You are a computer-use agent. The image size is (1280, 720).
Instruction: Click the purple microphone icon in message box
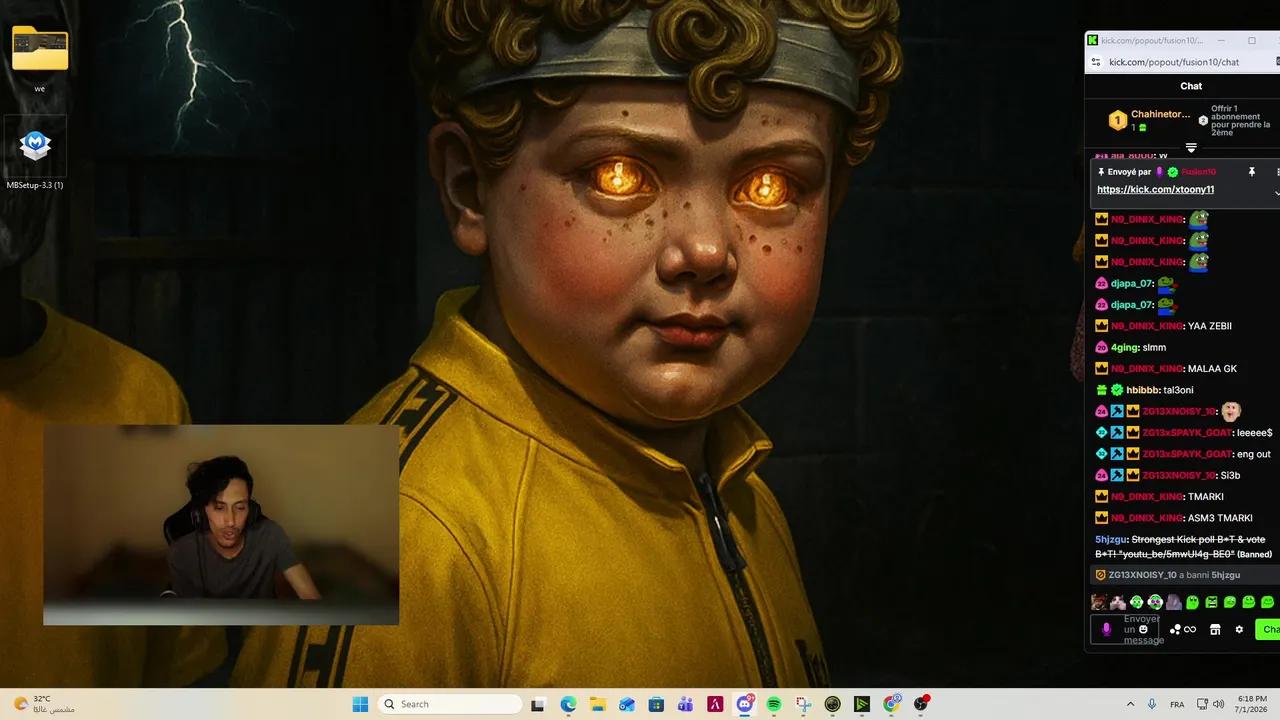click(x=1106, y=629)
